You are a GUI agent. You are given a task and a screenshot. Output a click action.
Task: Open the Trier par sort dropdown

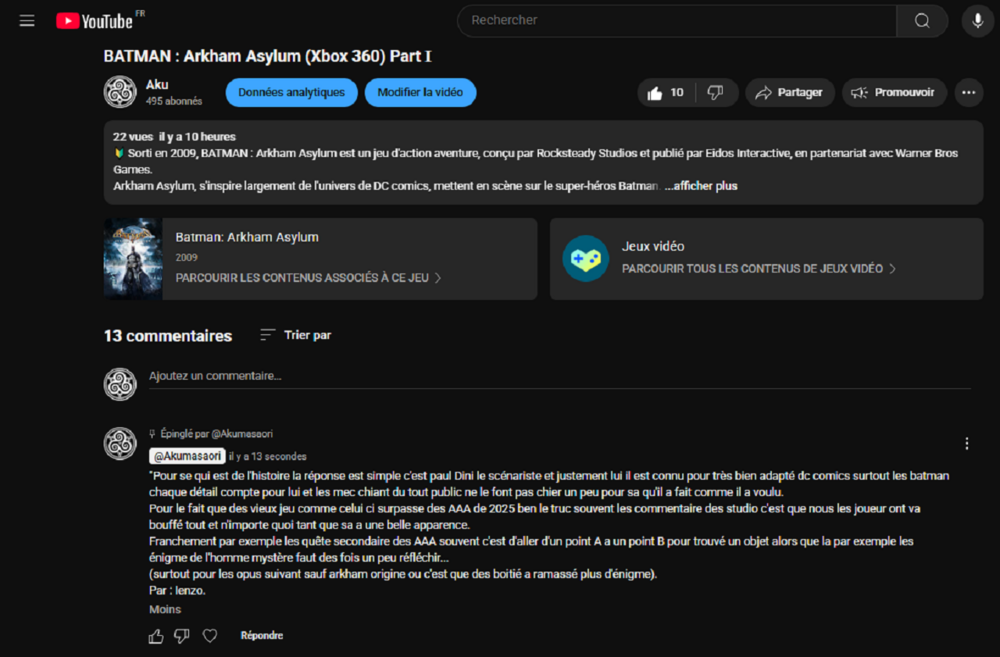[x=295, y=335]
